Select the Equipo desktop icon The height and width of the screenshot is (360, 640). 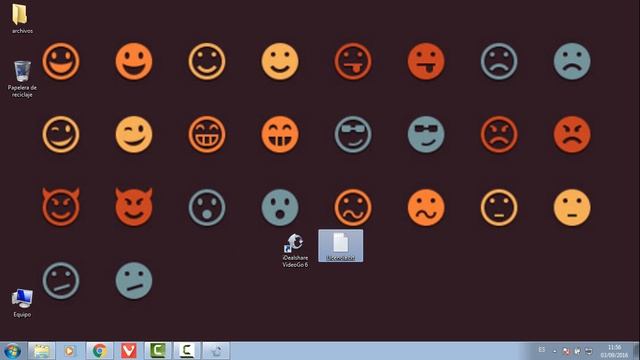point(22,302)
